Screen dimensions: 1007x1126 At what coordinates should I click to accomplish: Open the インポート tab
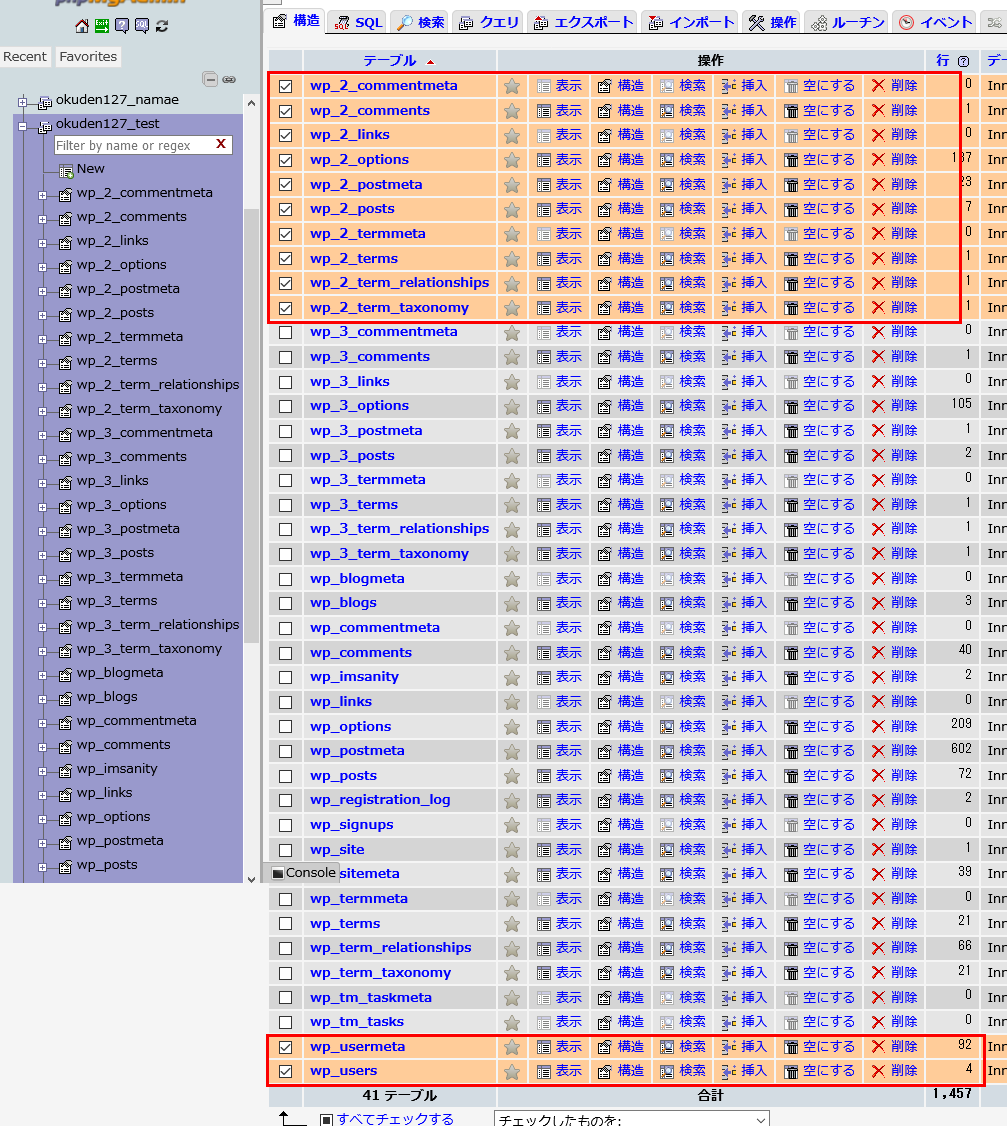[691, 22]
